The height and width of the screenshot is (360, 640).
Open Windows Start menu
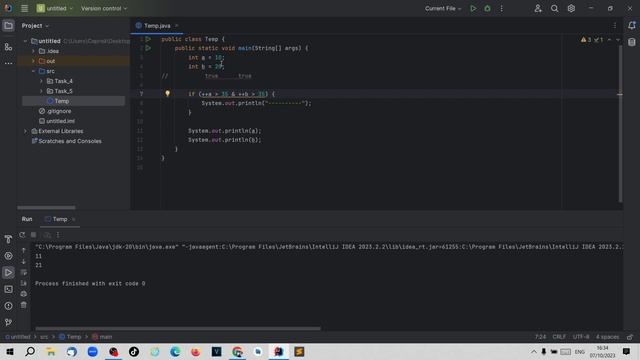tap(10, 351)
